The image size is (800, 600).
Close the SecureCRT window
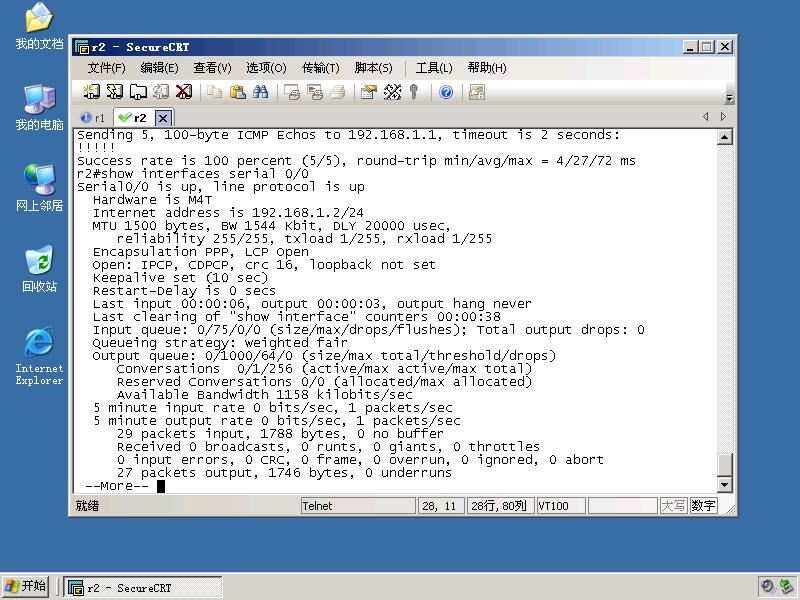pyautogui.click(x=725, y=47)
